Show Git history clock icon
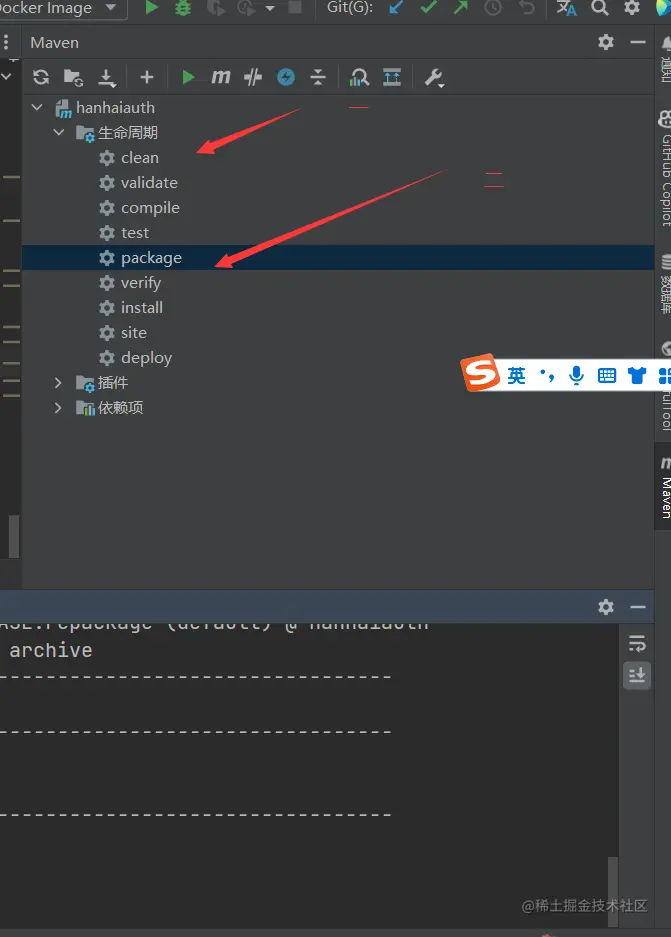 click(493, 8)
